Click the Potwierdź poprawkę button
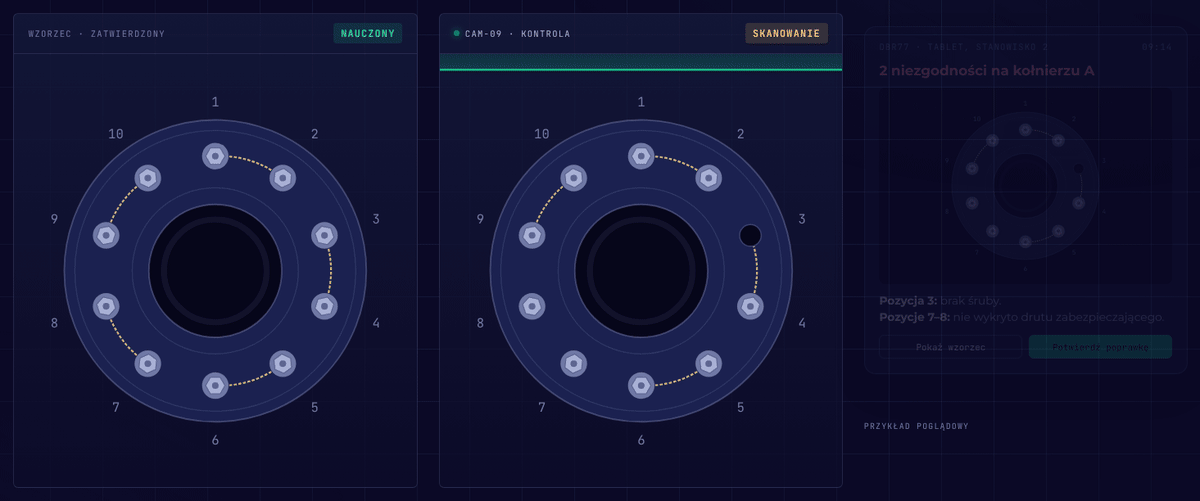 point(1100,347)
